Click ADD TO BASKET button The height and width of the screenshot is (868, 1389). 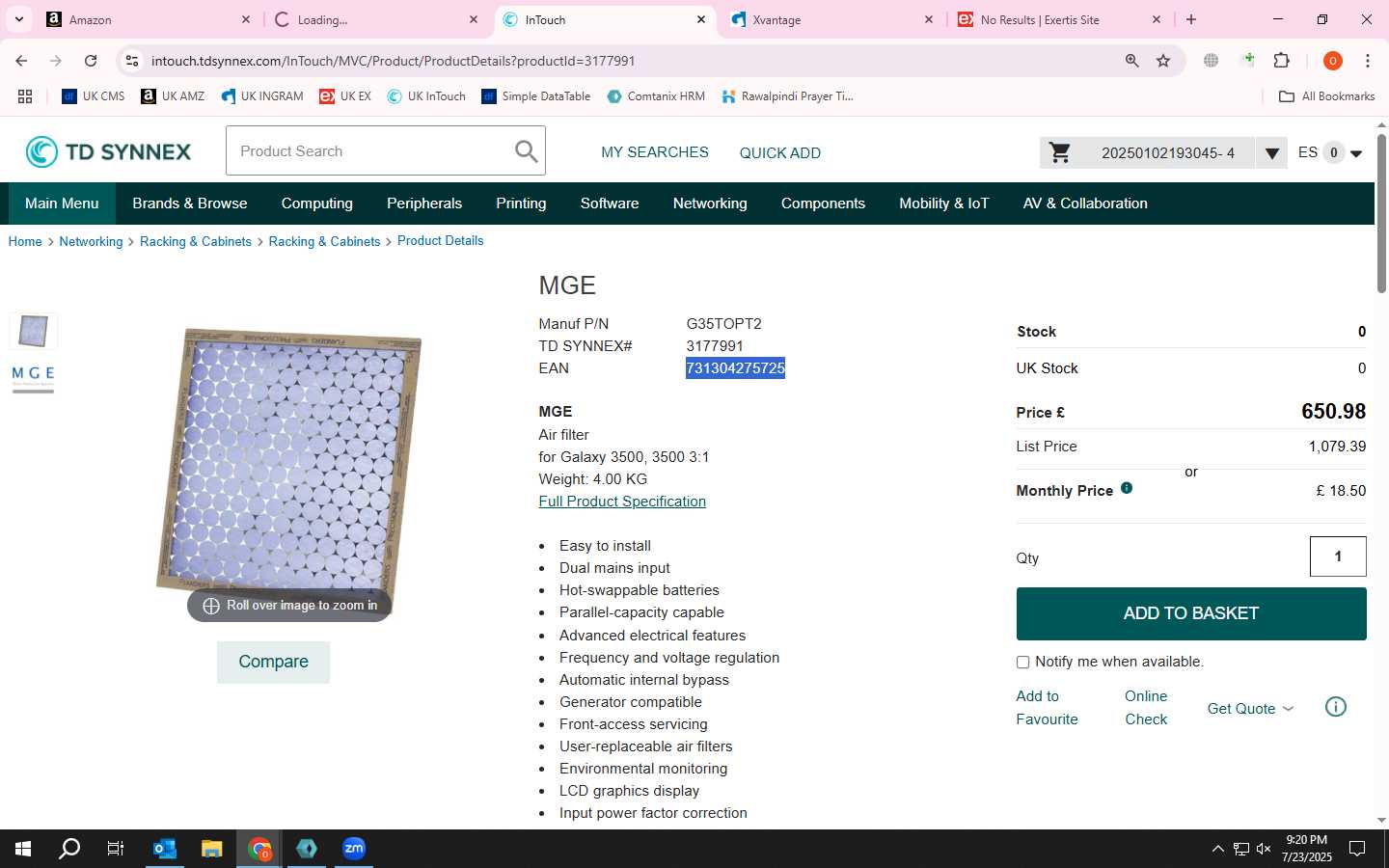click(x=1191, y=613)
